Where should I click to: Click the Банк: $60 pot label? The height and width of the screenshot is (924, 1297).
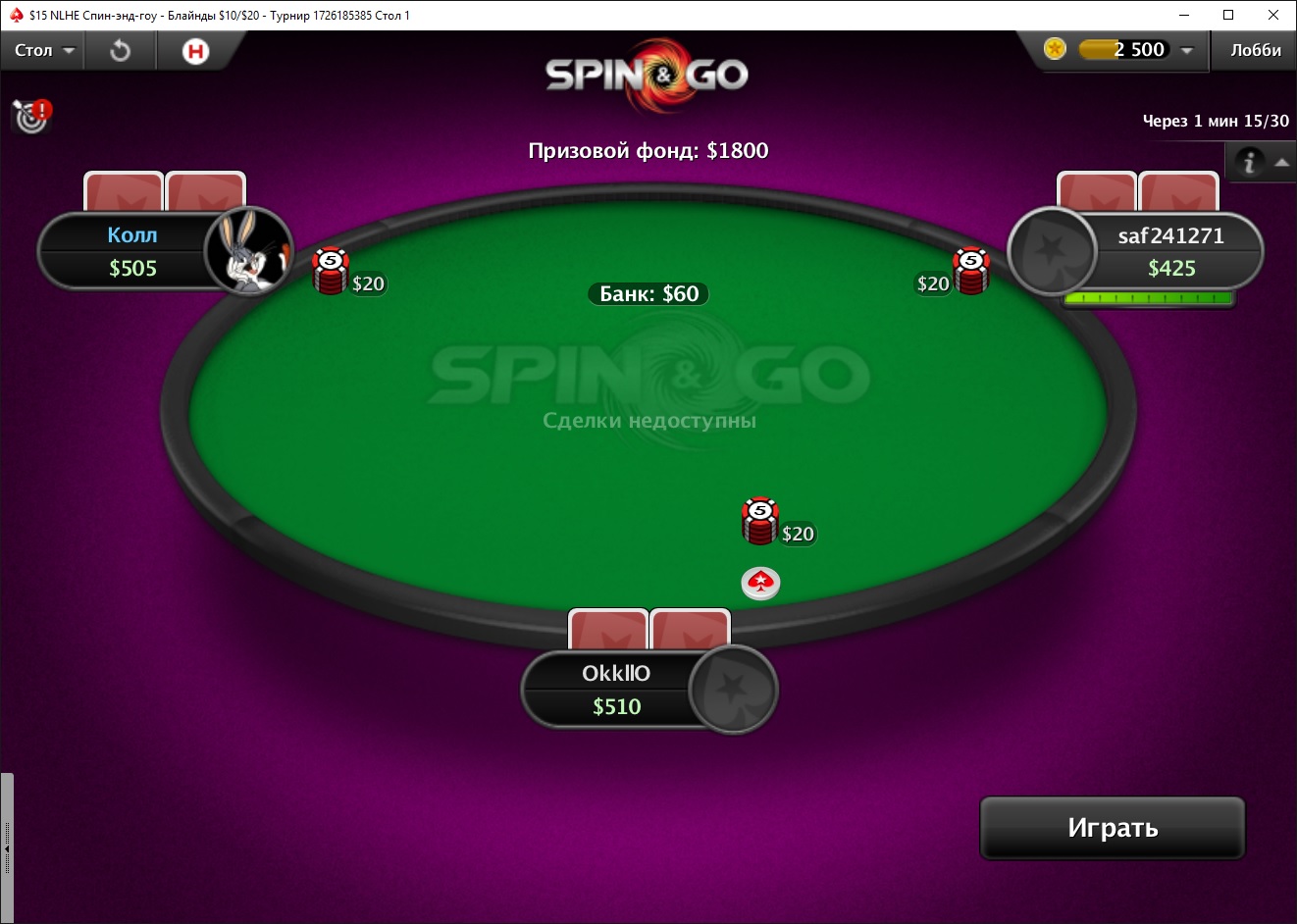pos(648,293)
